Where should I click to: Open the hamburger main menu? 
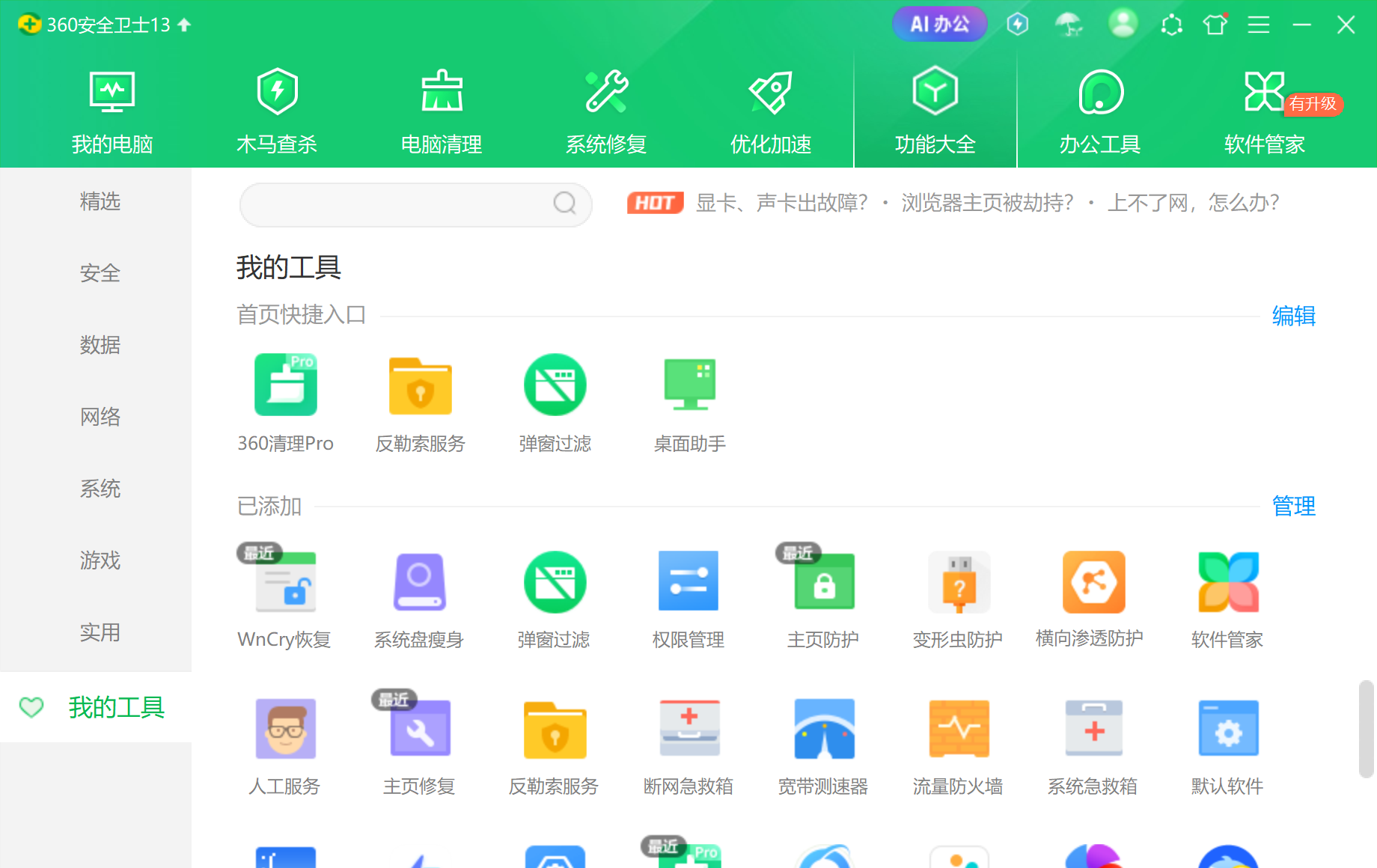click(x=1259, y=25)
